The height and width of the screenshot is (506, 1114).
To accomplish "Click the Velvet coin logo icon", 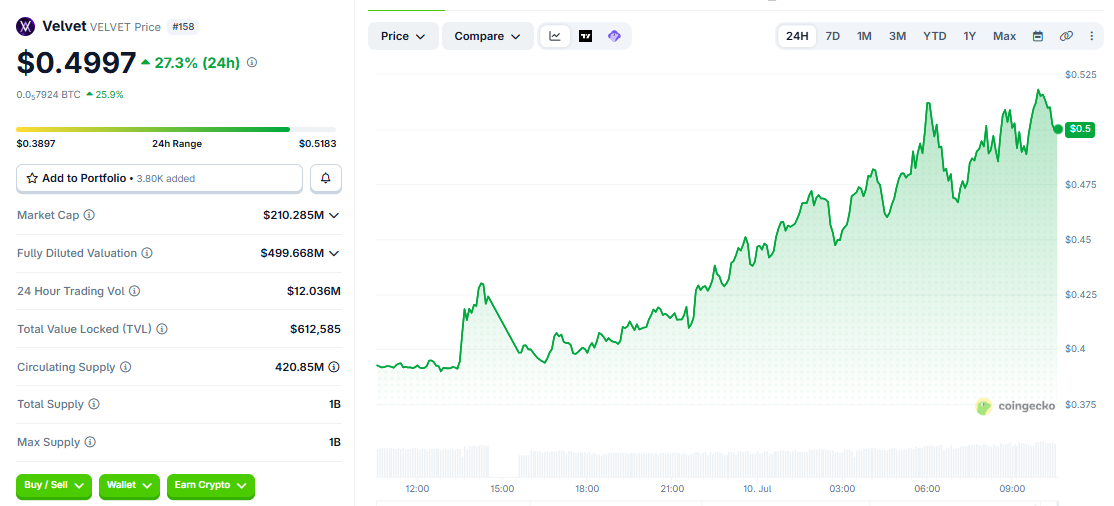I will [26, 27].
